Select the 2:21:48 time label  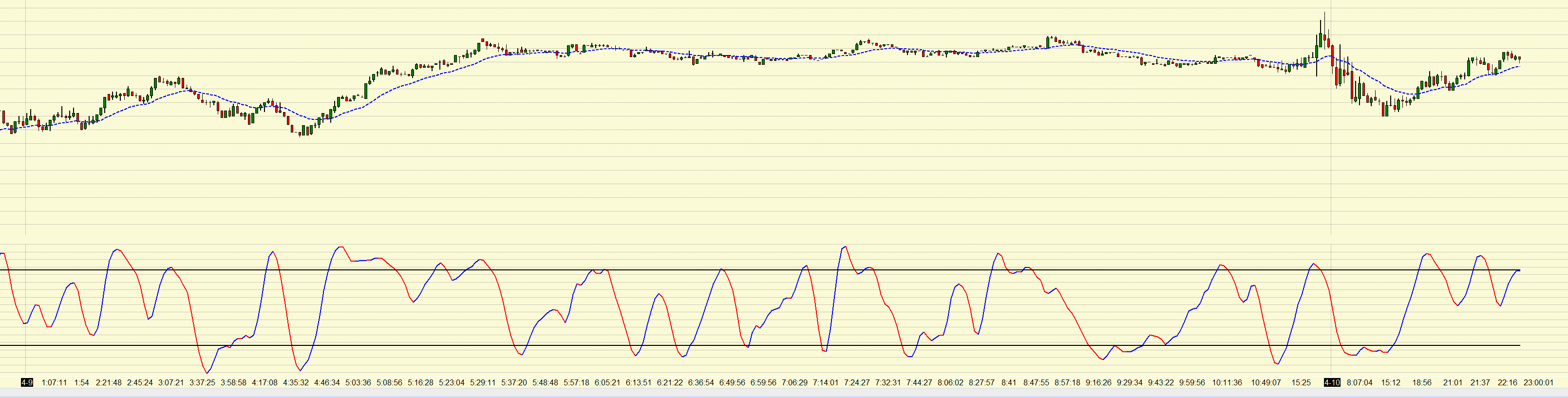[109, 383]
